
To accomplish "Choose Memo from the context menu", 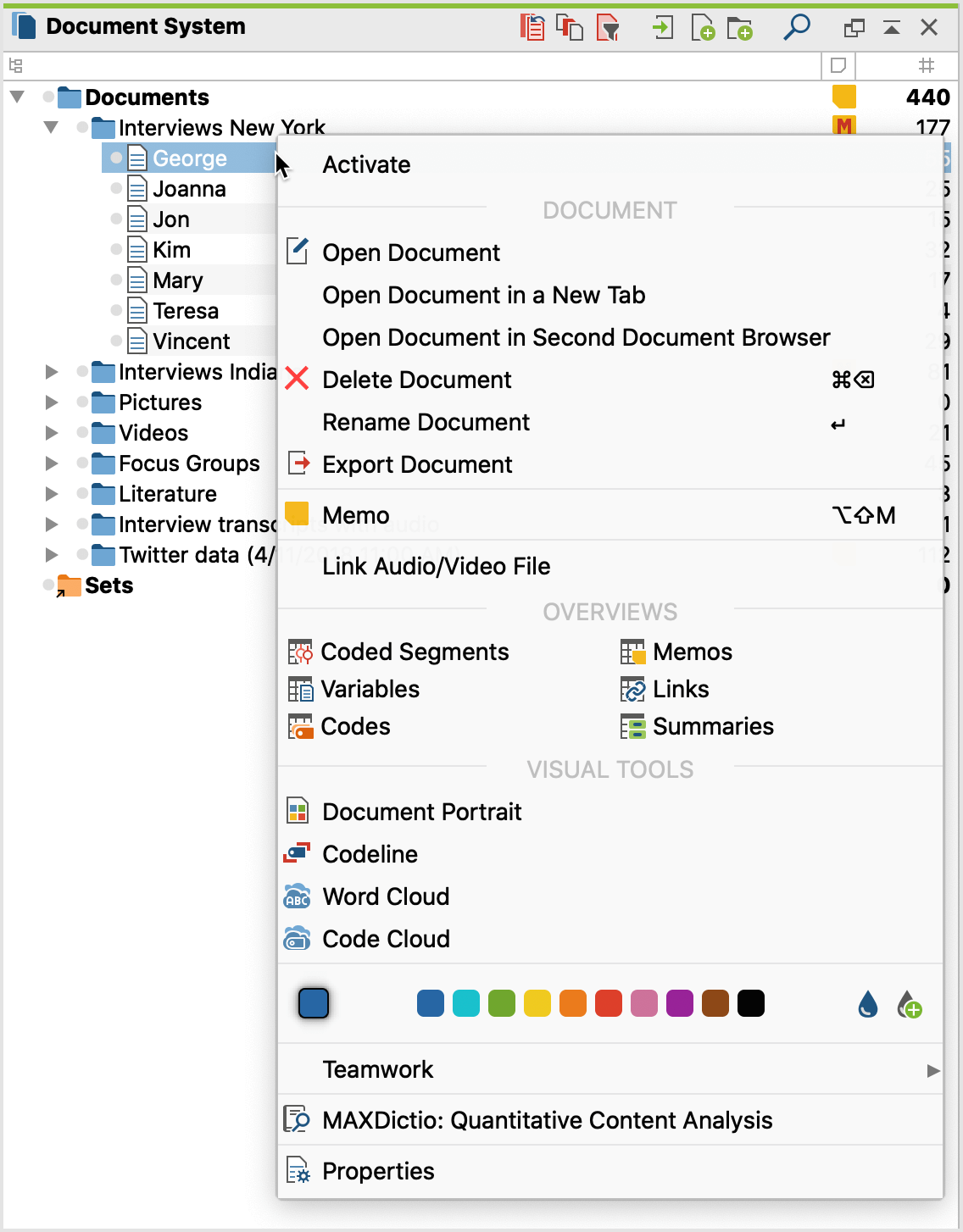I will (x=610, y=515).
